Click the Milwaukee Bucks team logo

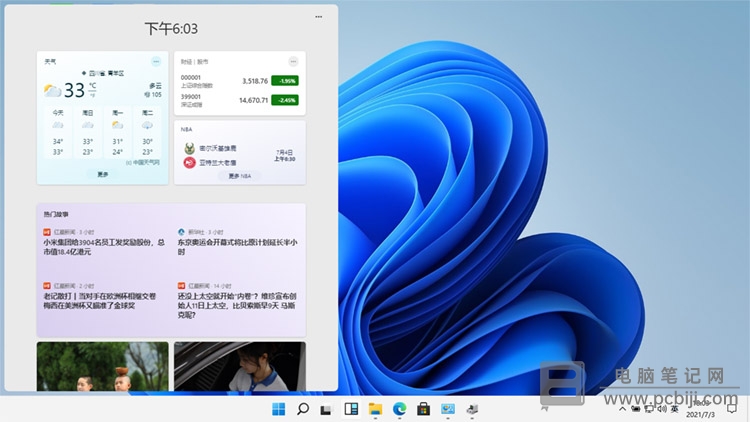tap(189, 148)
